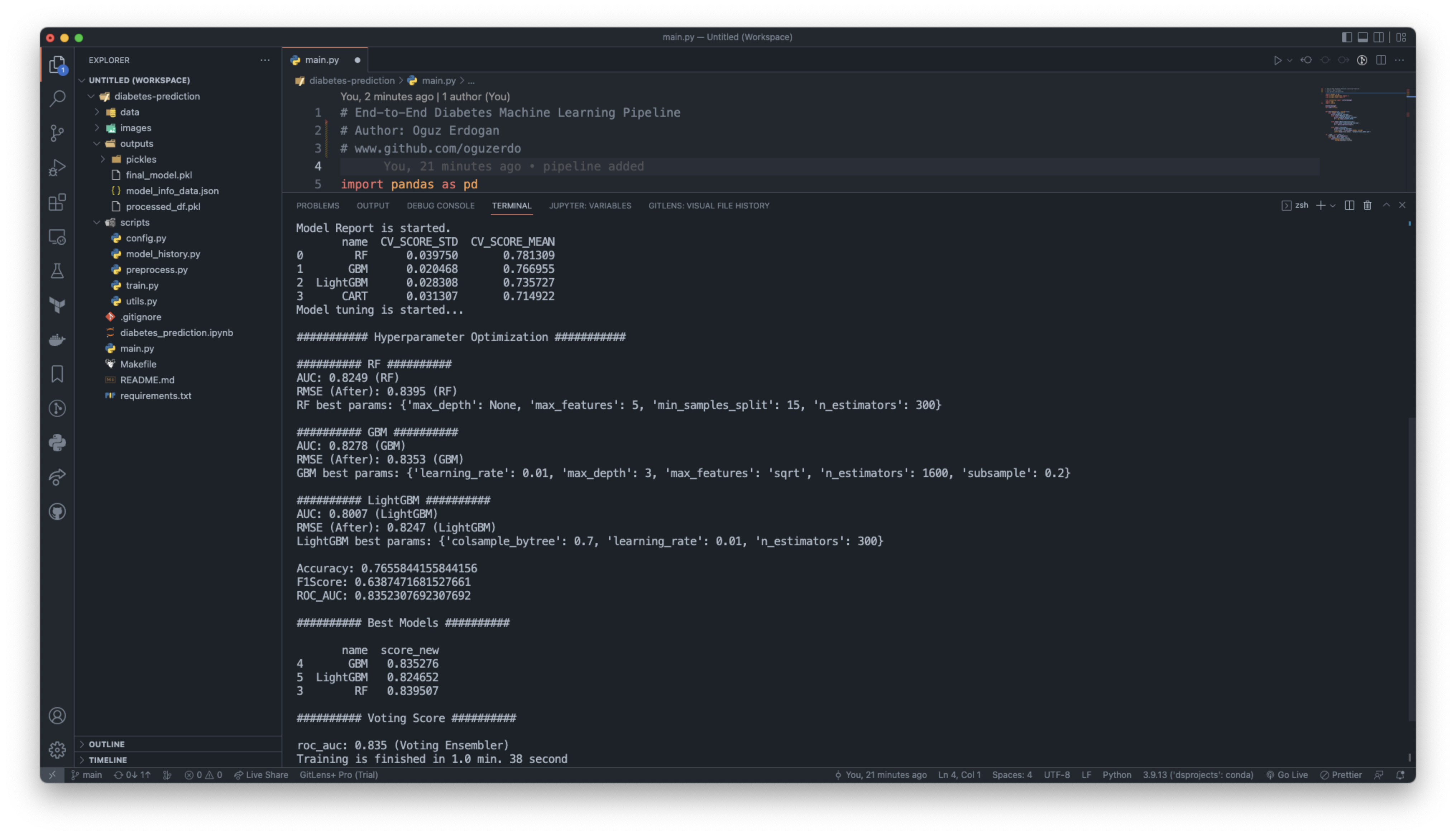1456x836 pixels.
Task: Open the Source Control view
Action: 57,133
